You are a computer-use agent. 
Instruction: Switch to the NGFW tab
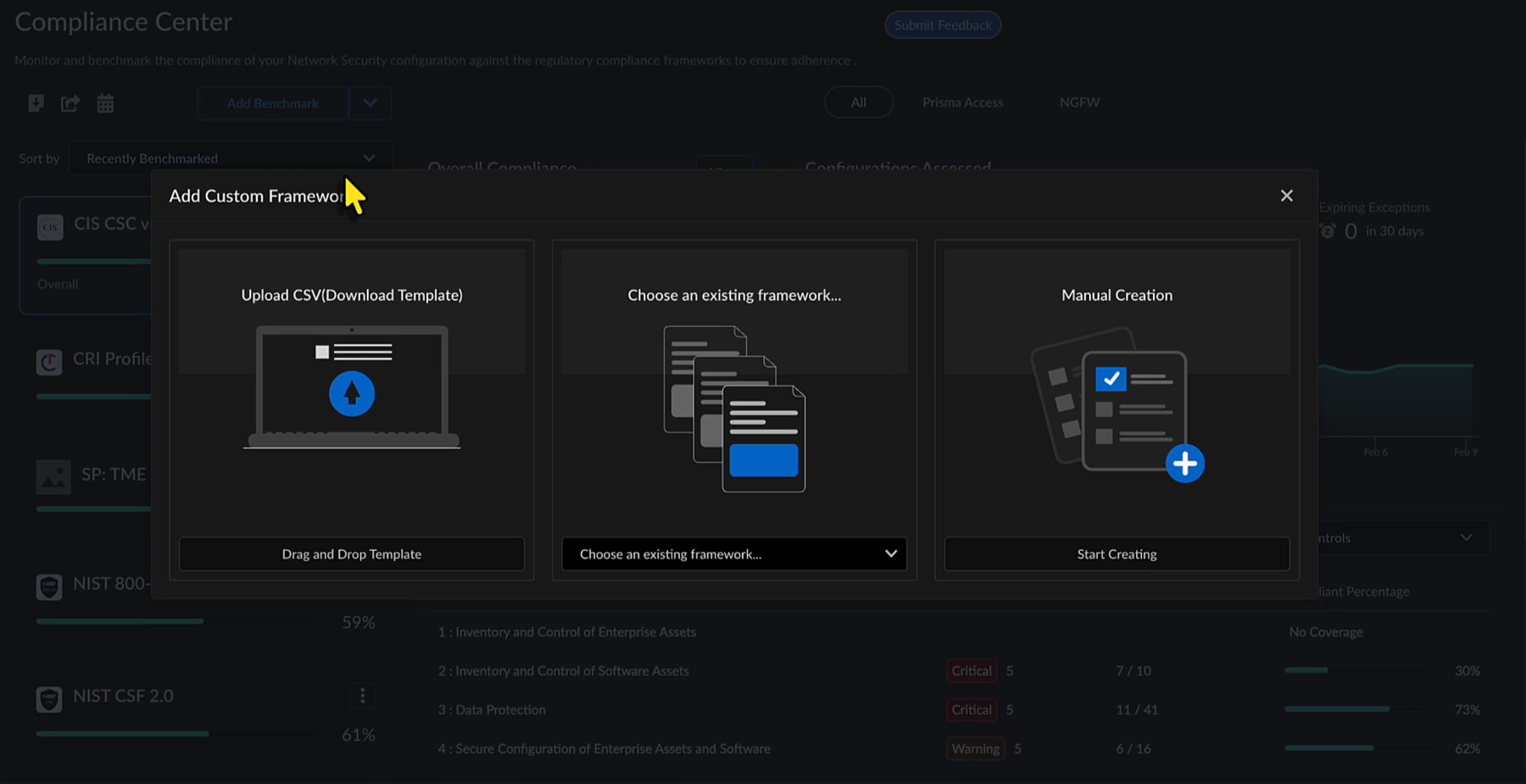[1079, 103]
